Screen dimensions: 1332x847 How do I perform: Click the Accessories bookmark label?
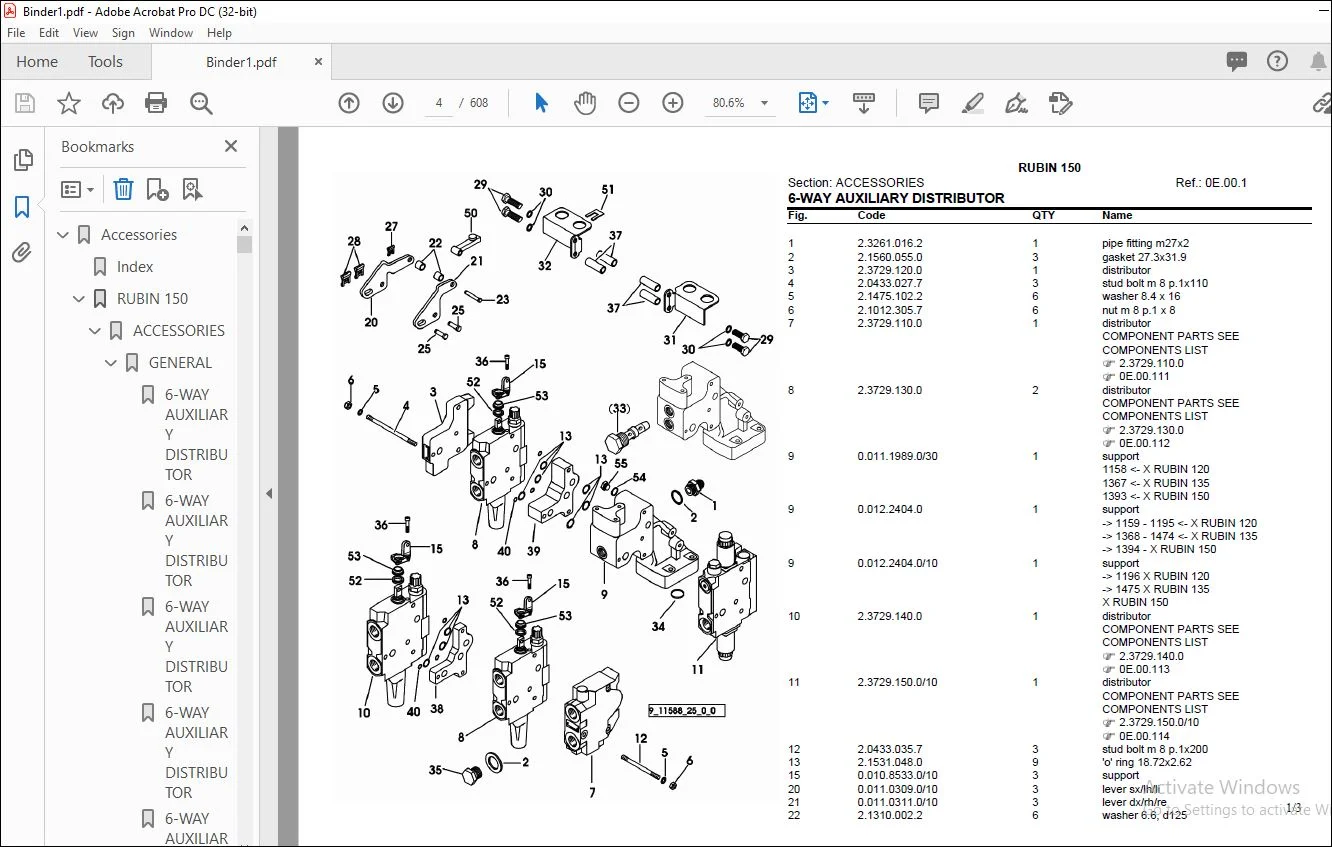point(139,235)
